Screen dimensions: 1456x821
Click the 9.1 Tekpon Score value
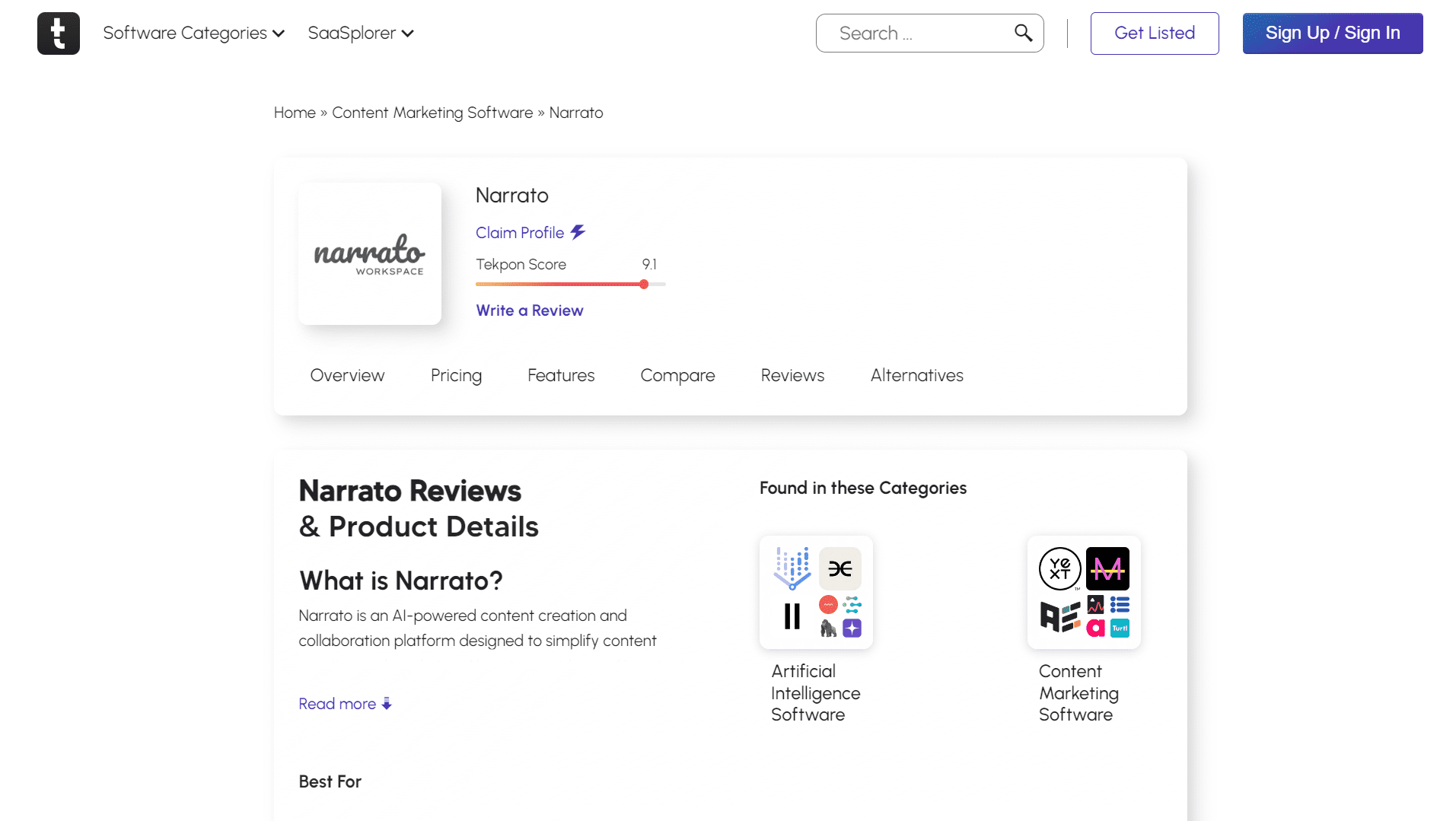point(649,264)
